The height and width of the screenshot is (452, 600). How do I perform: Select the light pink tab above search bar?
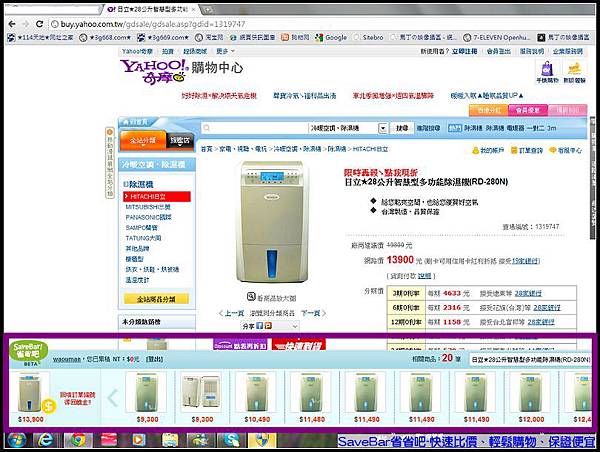(x=567, y=110)
